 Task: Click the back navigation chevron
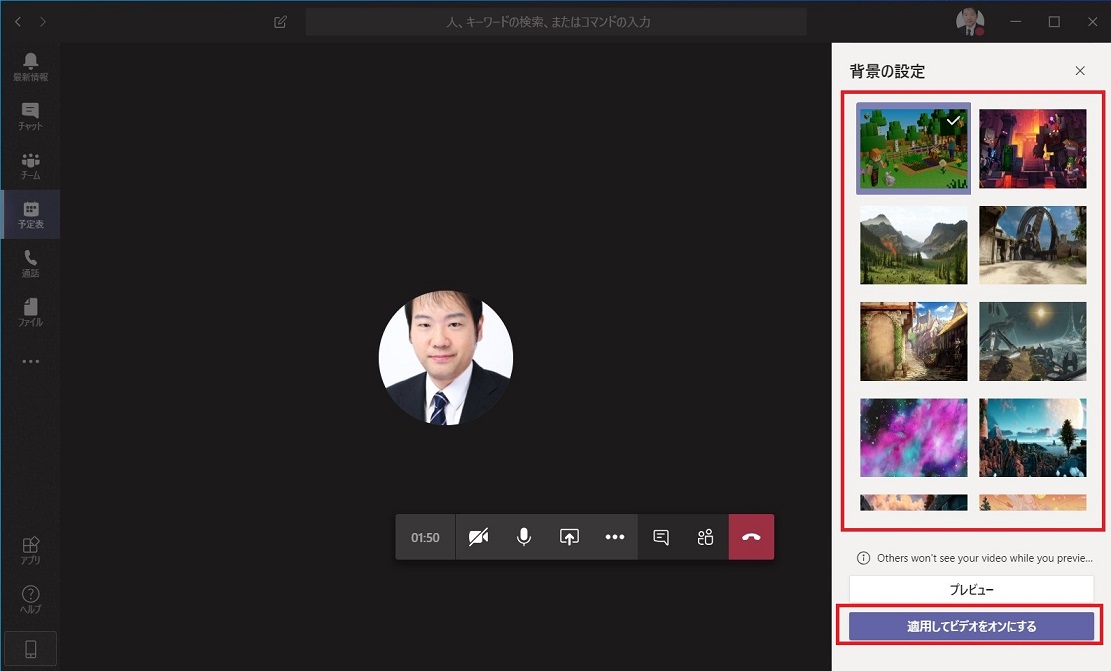pyautogui.click(x=17, y=21)
